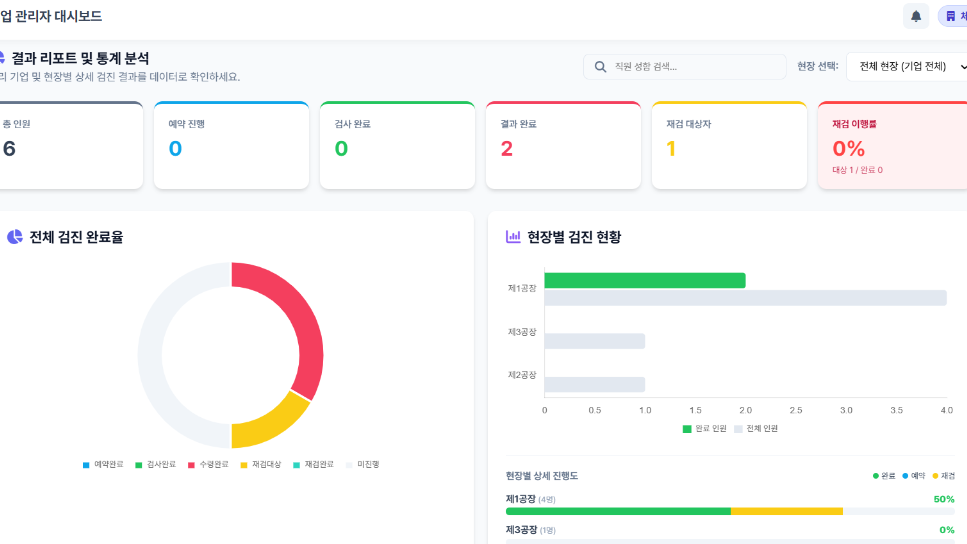Click the pie chart icon beside 전체 검진 완료율
This screenshot has height=544, width=967.
click(14, 237)
